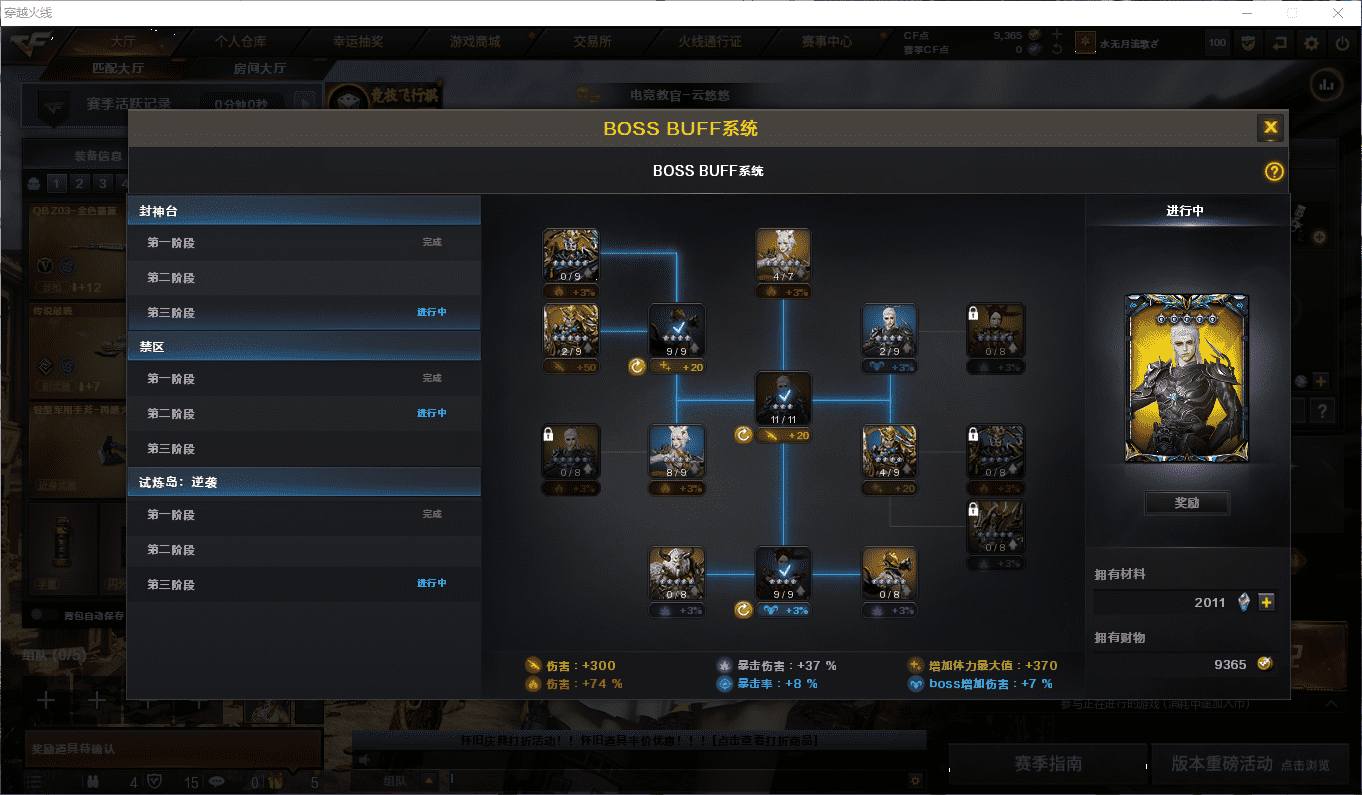The width and height of the screenshot is (1362, 795).
Task: Select 封神台 第三阶段 stage
Action: point(304,312)
